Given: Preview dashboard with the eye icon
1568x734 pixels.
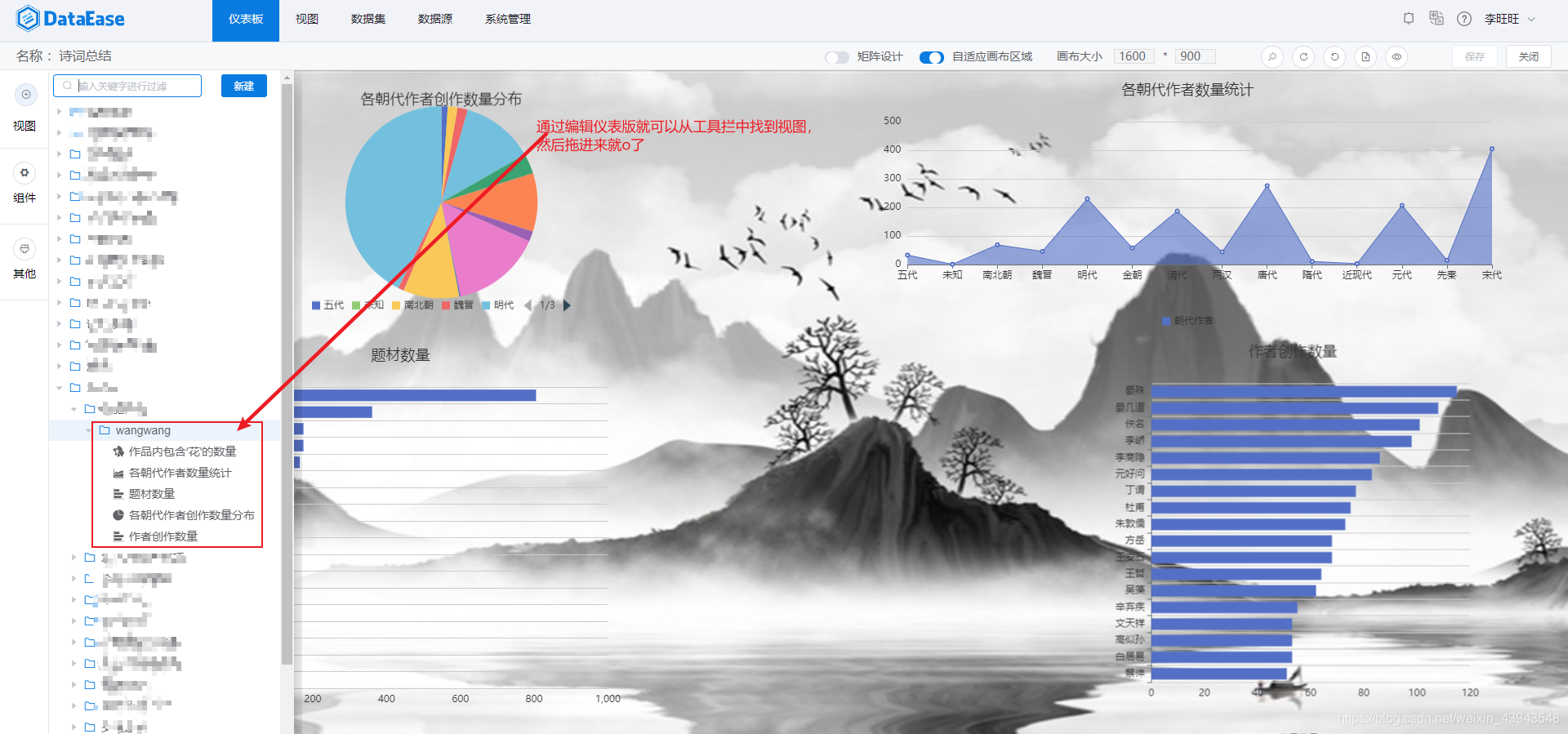Looking at the screenshot, I should [1396, 56].
